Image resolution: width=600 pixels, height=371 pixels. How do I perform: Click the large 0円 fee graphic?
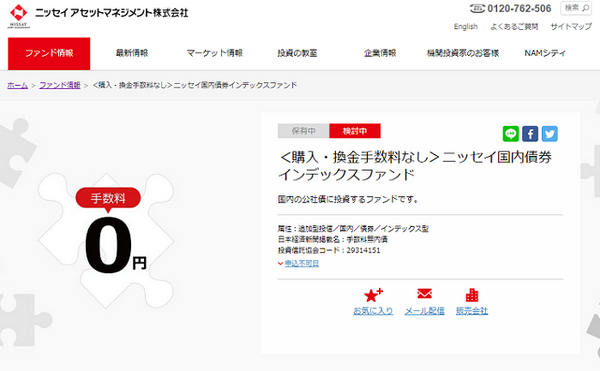point(115,245)
